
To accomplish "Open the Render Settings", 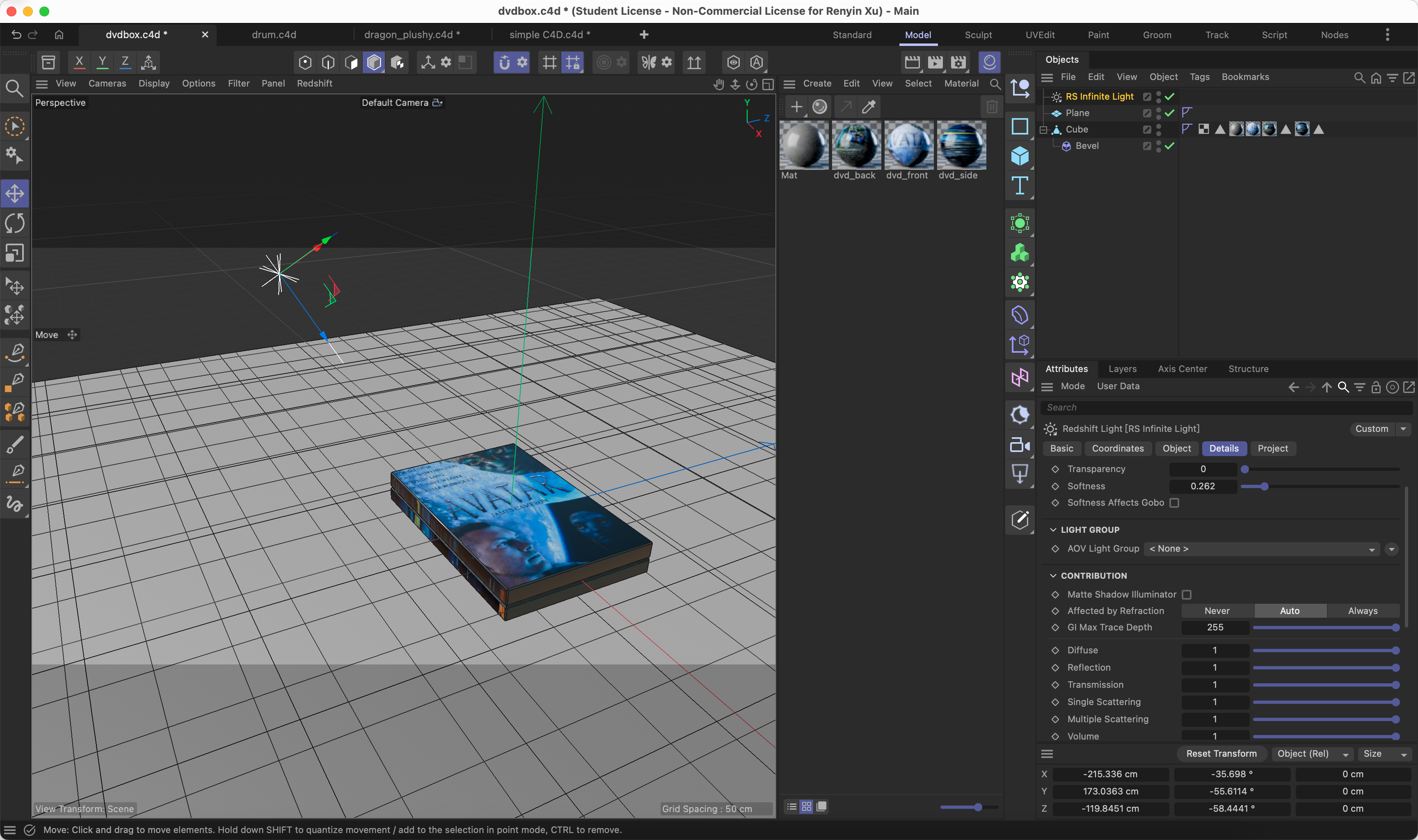I will tap(958, 62).
